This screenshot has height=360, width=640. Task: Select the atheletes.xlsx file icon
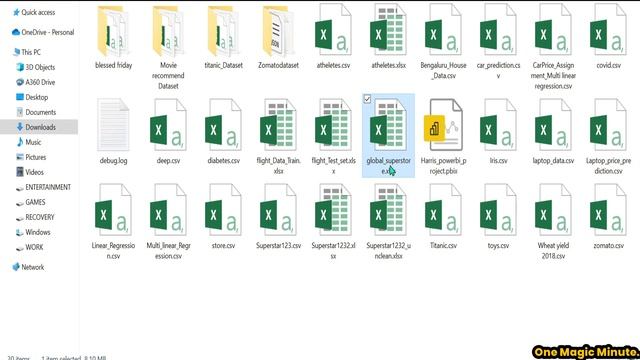[388, 29]
